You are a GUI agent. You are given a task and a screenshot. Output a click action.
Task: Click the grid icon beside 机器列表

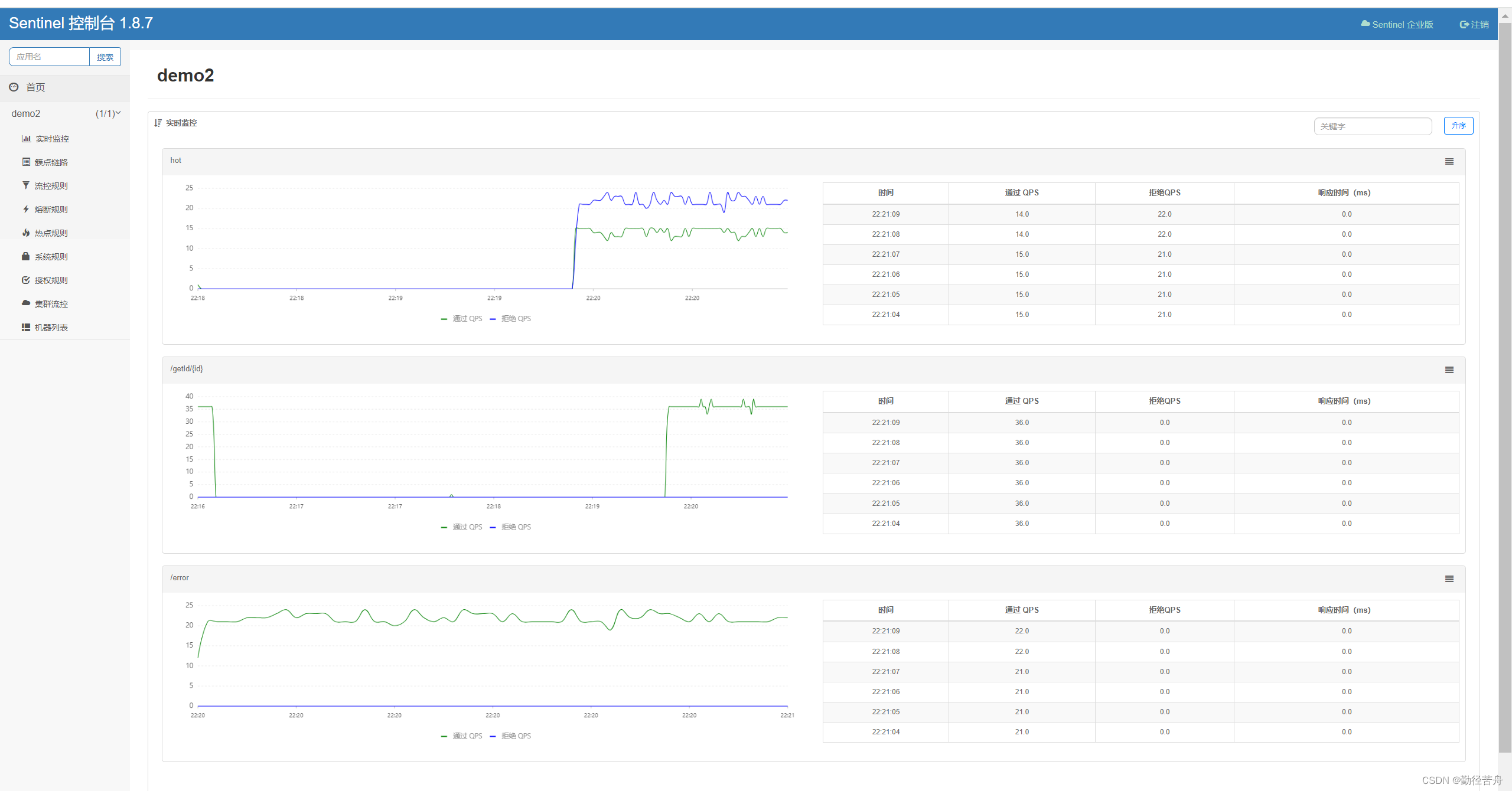point(26,327)
